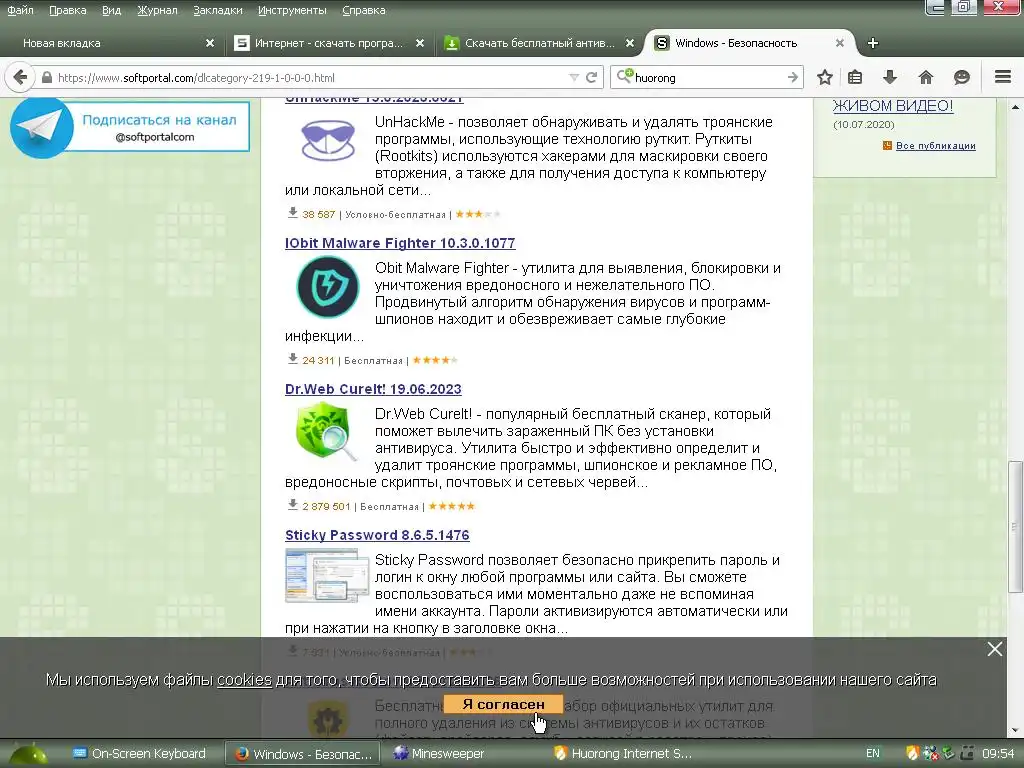Switch to Huorong Internet S... taskbar item
Viewport: 1024px width, 768px height.
[622, 754]
